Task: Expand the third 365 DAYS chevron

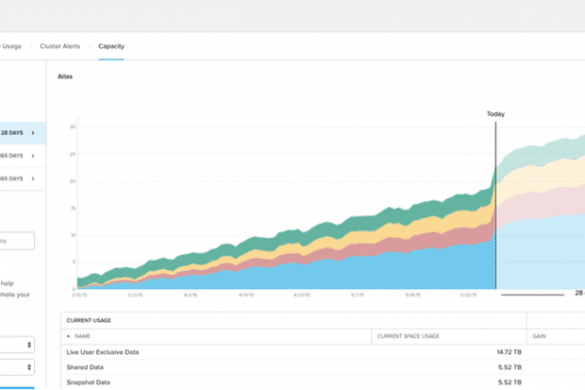Action: point(33,179)
